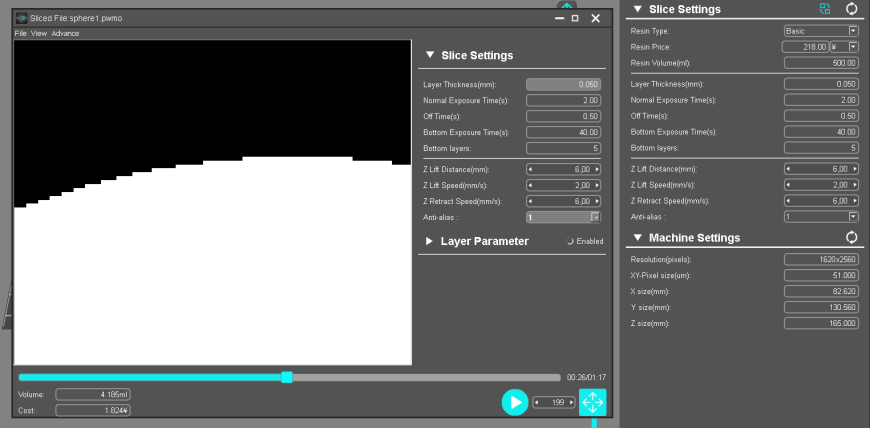Go to next layer with right arrow
870x428 pixels.
pos(571,402)
